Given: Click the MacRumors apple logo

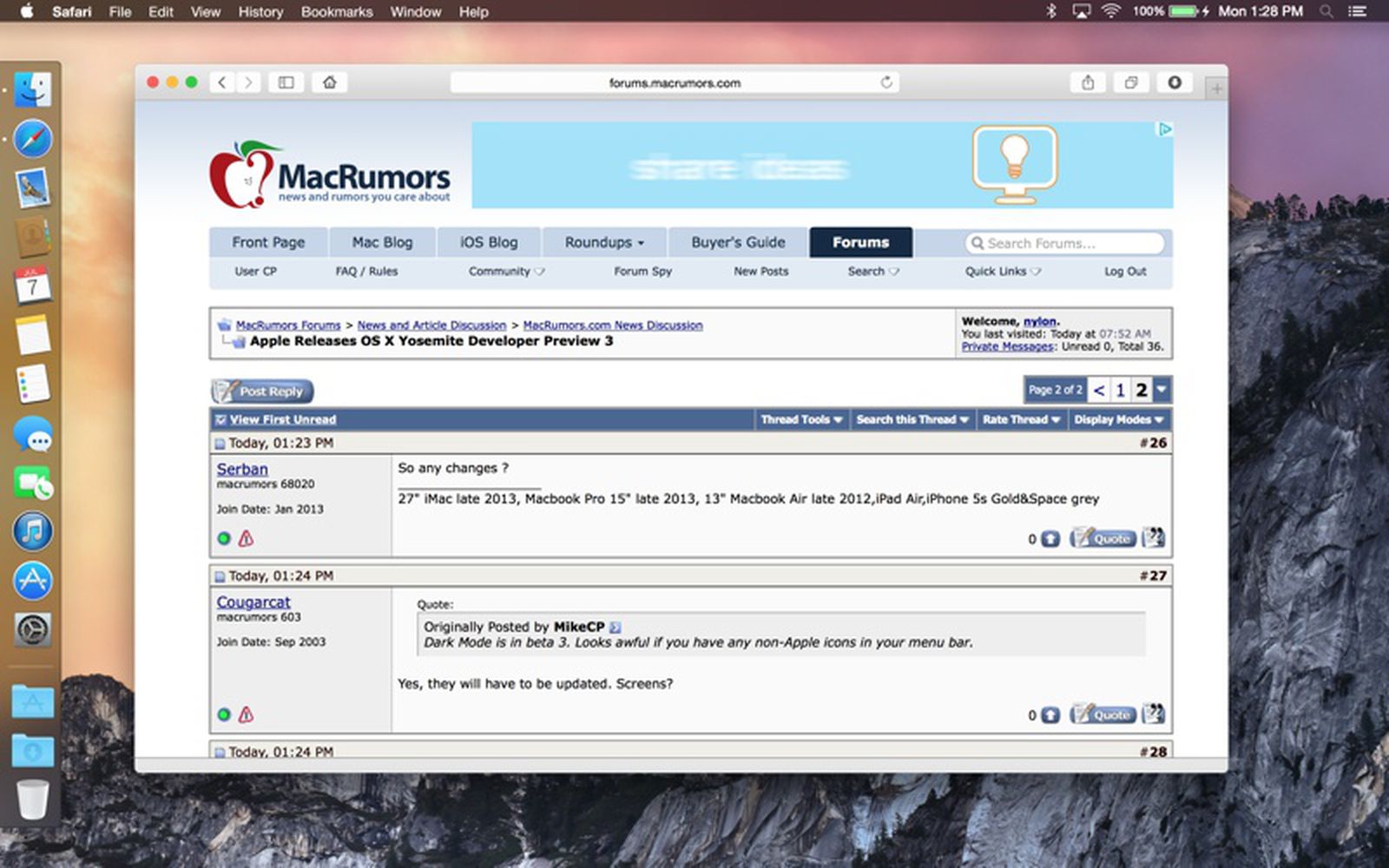Looking at the screenshot, I should point(236,174).
